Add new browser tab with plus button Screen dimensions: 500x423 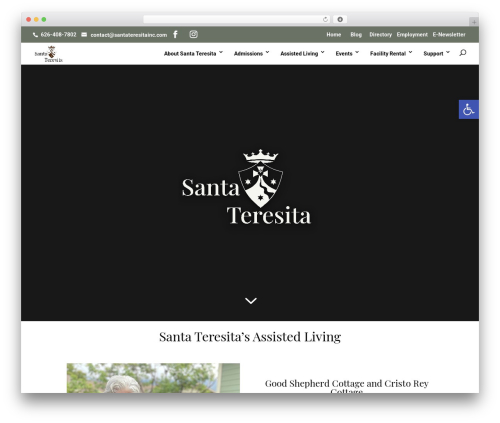tap(474, 22)
